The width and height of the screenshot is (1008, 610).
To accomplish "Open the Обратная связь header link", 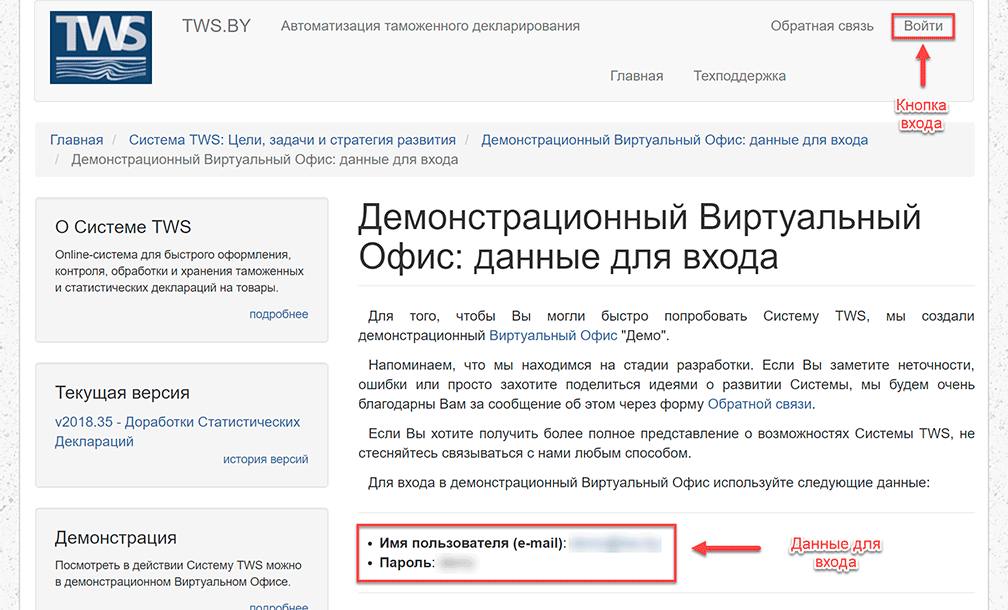I will point(822,26).
